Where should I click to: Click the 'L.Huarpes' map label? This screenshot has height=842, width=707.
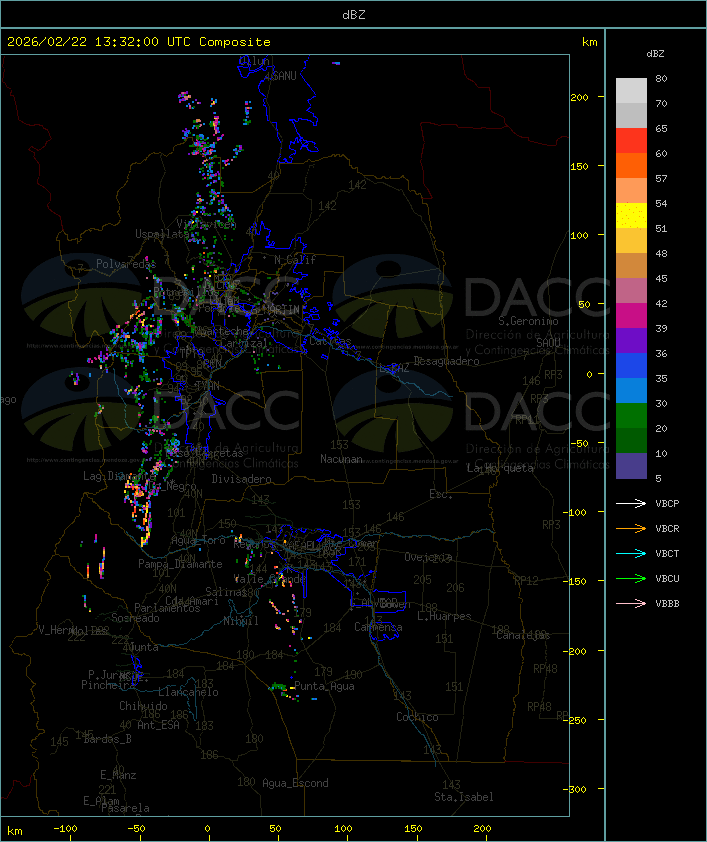click(x=444, y=616)
